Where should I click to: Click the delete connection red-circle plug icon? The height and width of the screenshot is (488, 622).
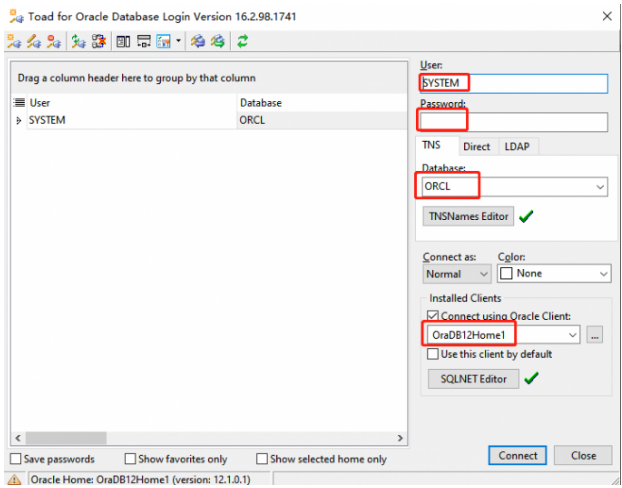54,41
